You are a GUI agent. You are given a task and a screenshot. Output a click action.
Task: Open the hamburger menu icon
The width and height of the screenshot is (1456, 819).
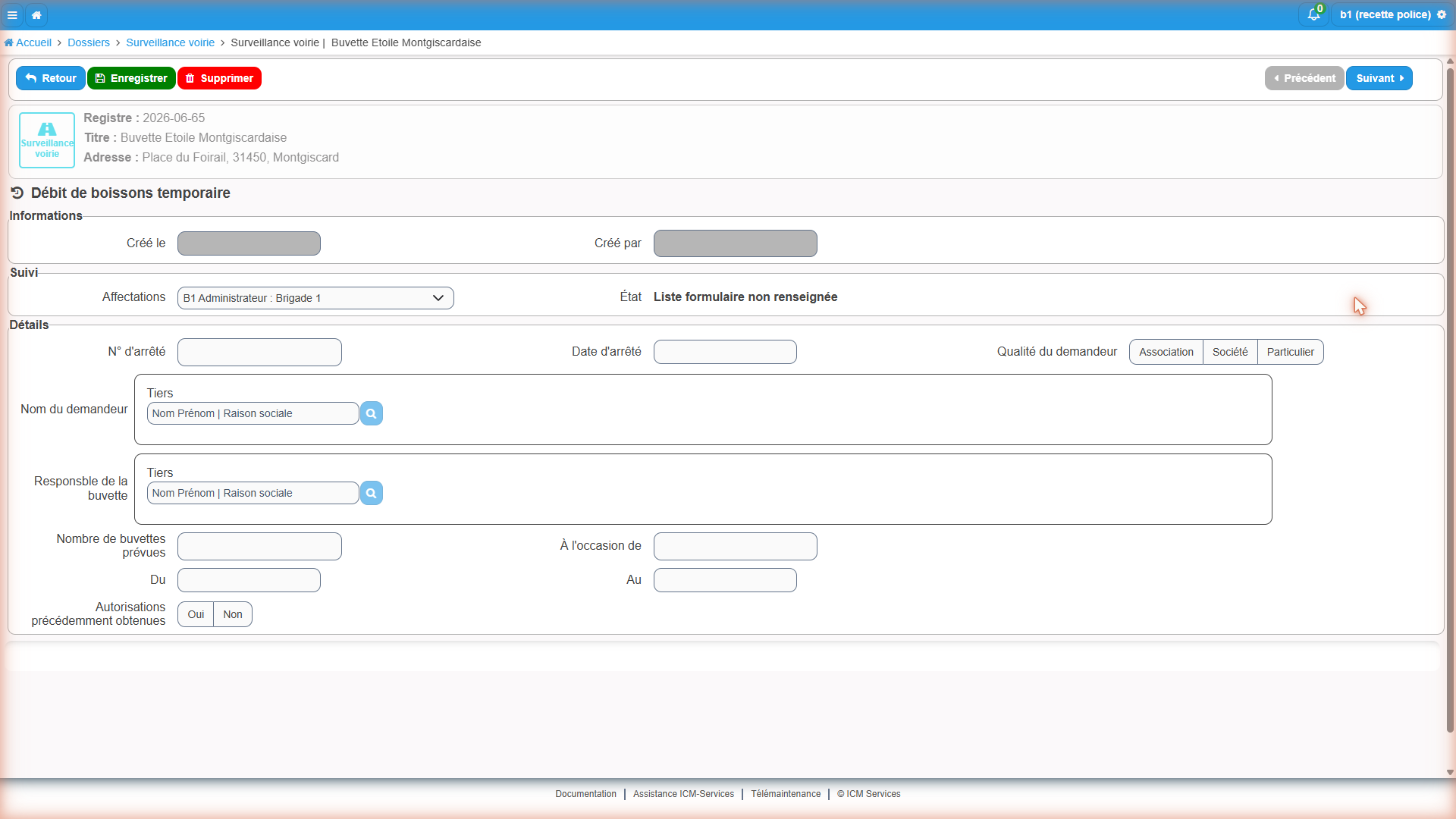pos(12,14)
